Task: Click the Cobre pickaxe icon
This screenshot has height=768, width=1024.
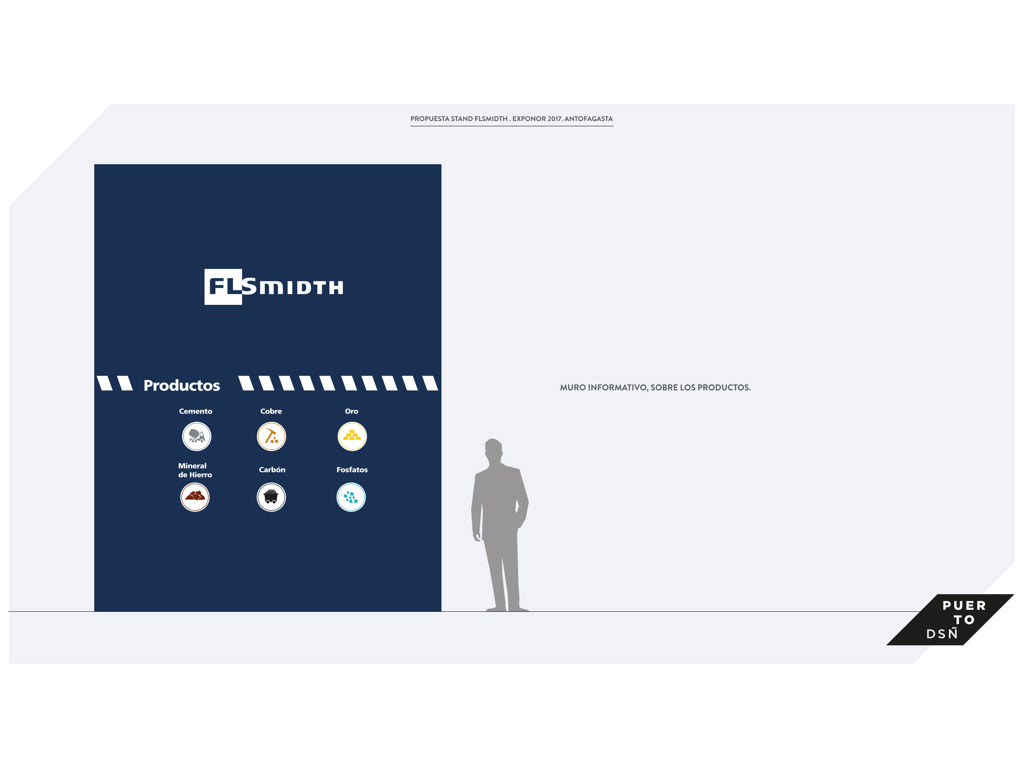Action: 271,436
